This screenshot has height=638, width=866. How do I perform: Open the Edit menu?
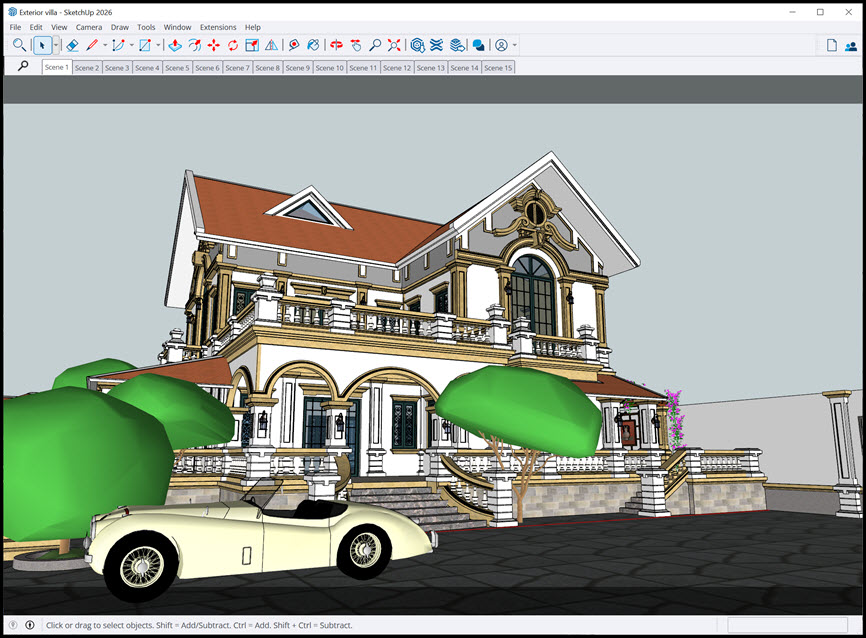(36, 27)
